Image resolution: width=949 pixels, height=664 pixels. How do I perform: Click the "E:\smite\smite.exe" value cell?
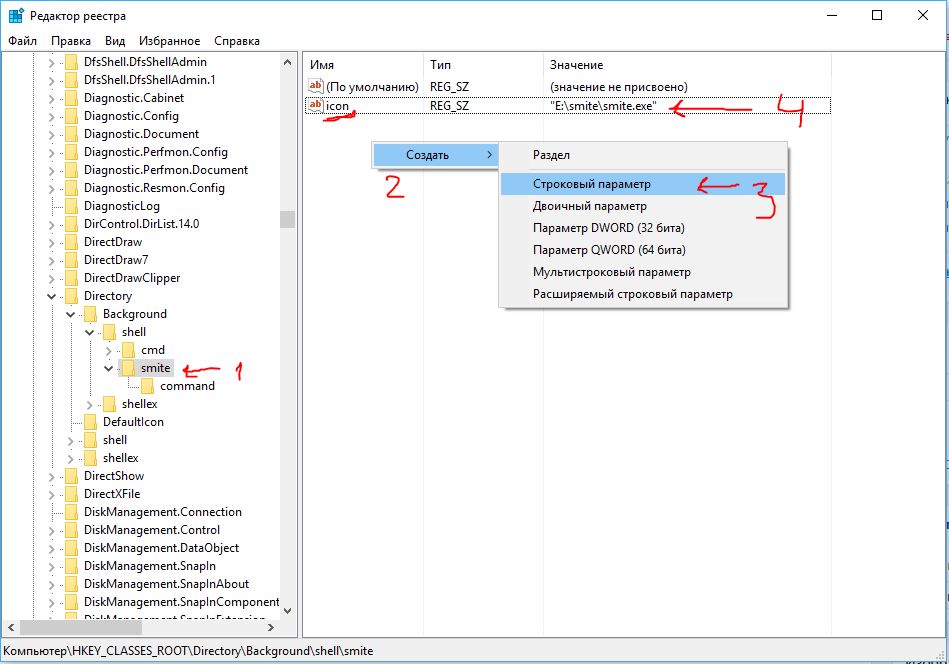(603, 106)
